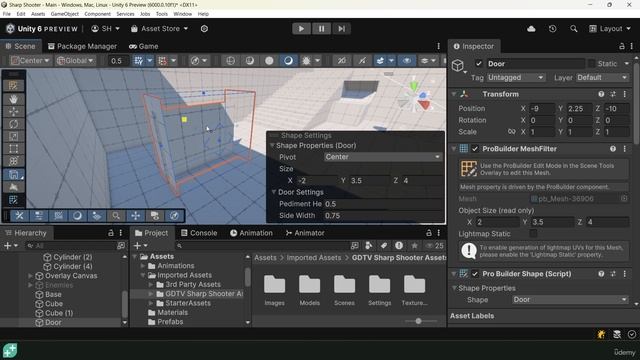640x360 pixels.
Task: Switch to the Animator tab
Action: (x=305, y=233)
